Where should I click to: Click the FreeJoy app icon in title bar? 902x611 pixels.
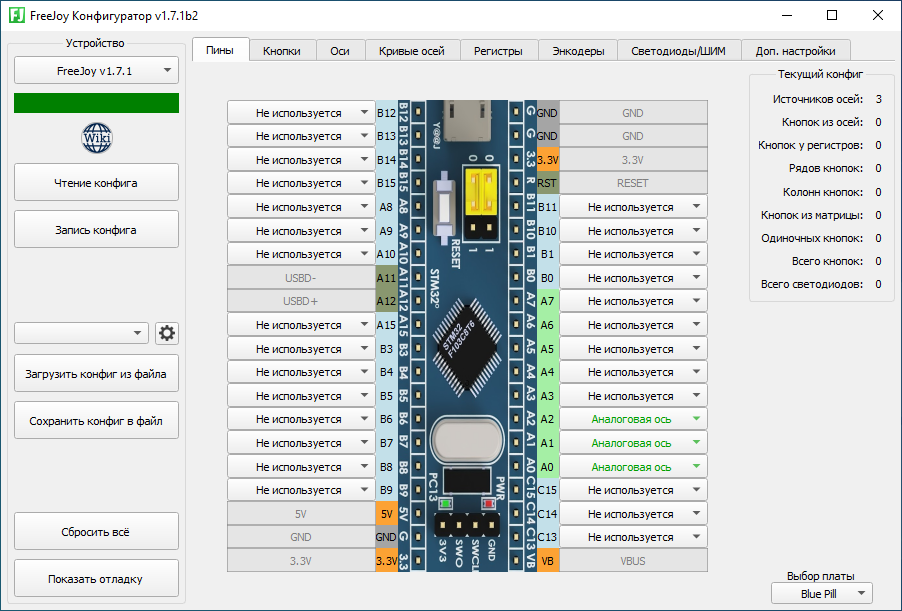coord(16,15)
